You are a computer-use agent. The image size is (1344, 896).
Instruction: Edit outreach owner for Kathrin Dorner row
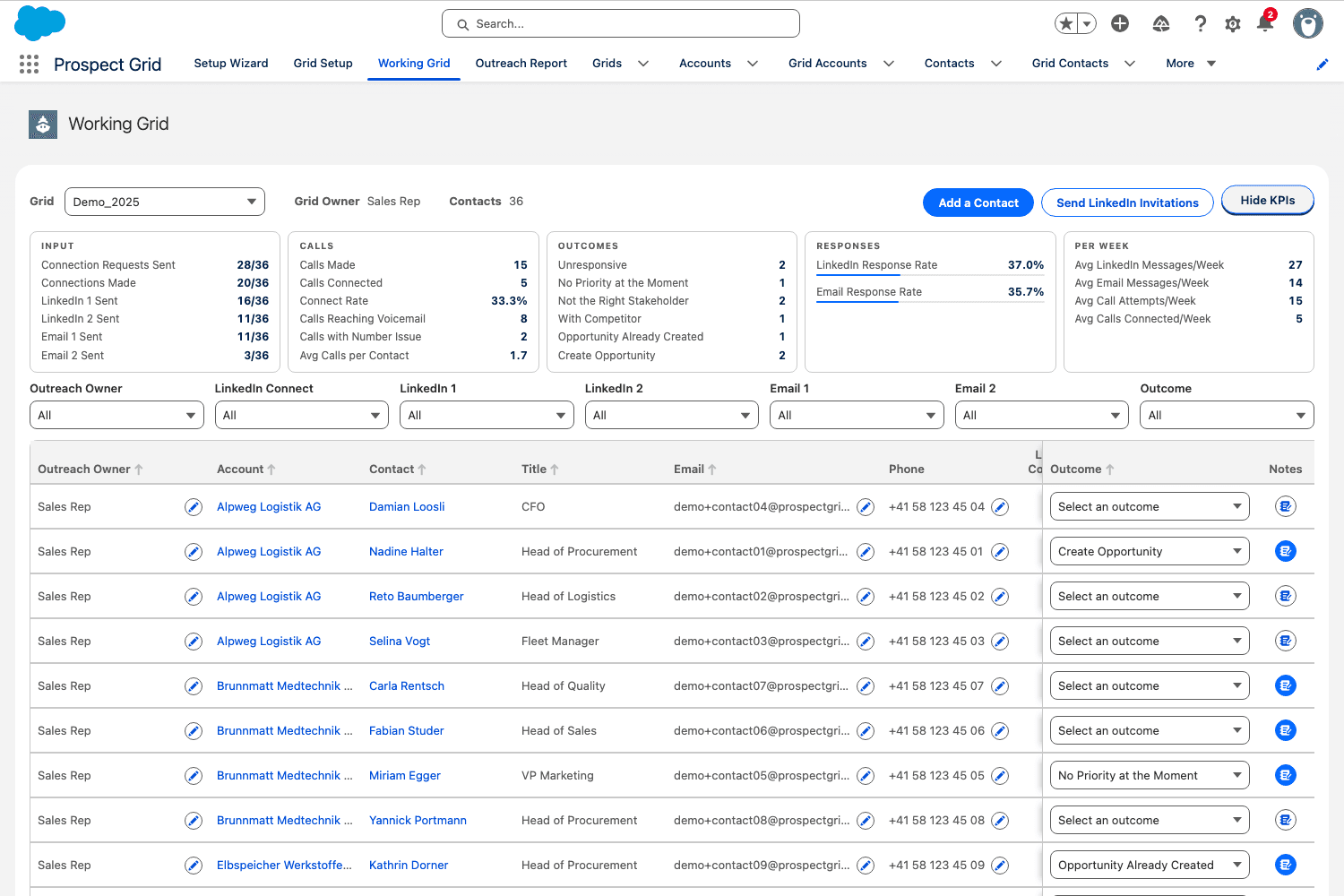(194, 866)
